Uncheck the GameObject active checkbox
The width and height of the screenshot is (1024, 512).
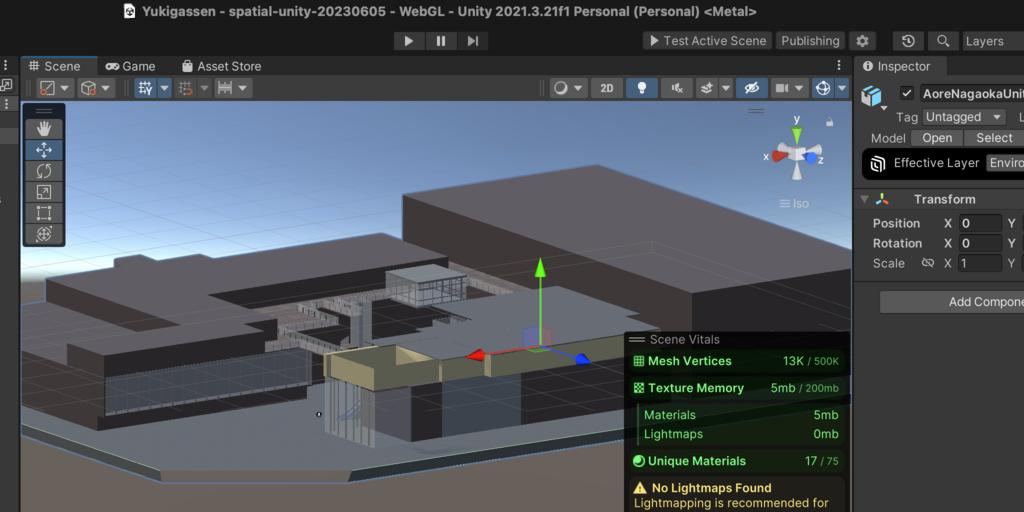[907, 93]
